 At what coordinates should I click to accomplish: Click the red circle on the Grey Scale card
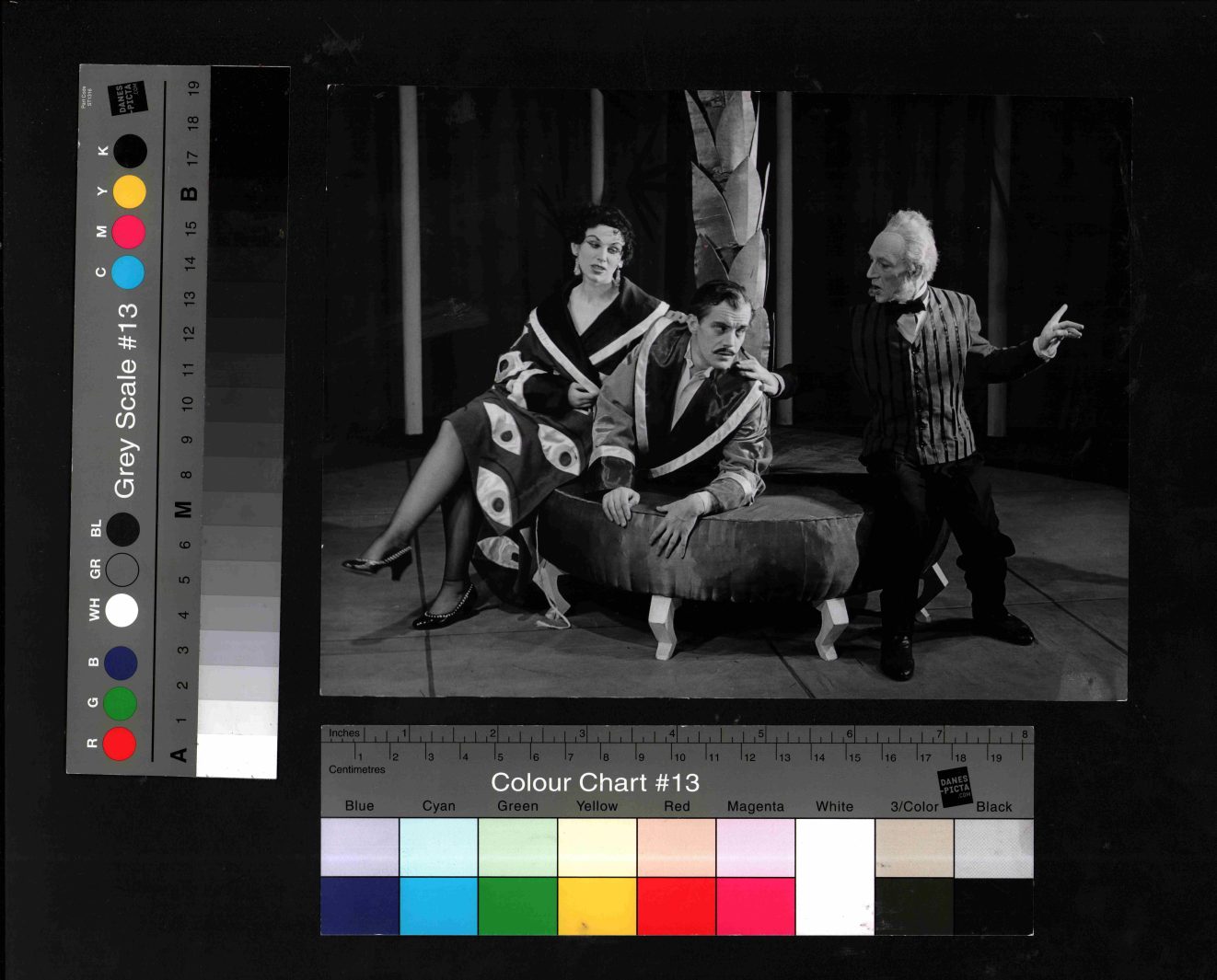click(119, 743)
